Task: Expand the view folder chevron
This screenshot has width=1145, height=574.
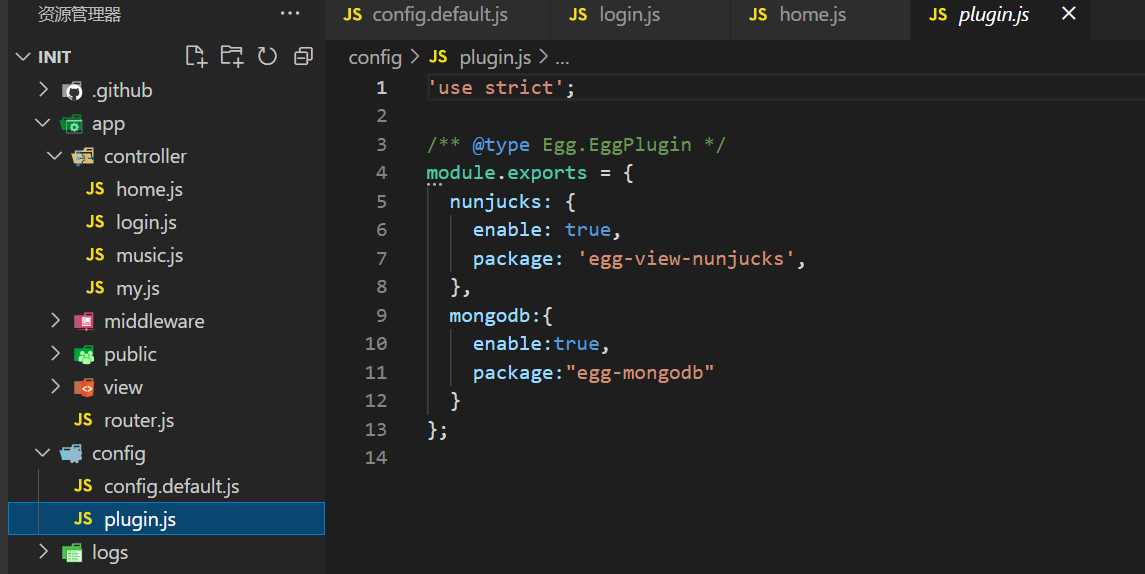Action: 55,386
